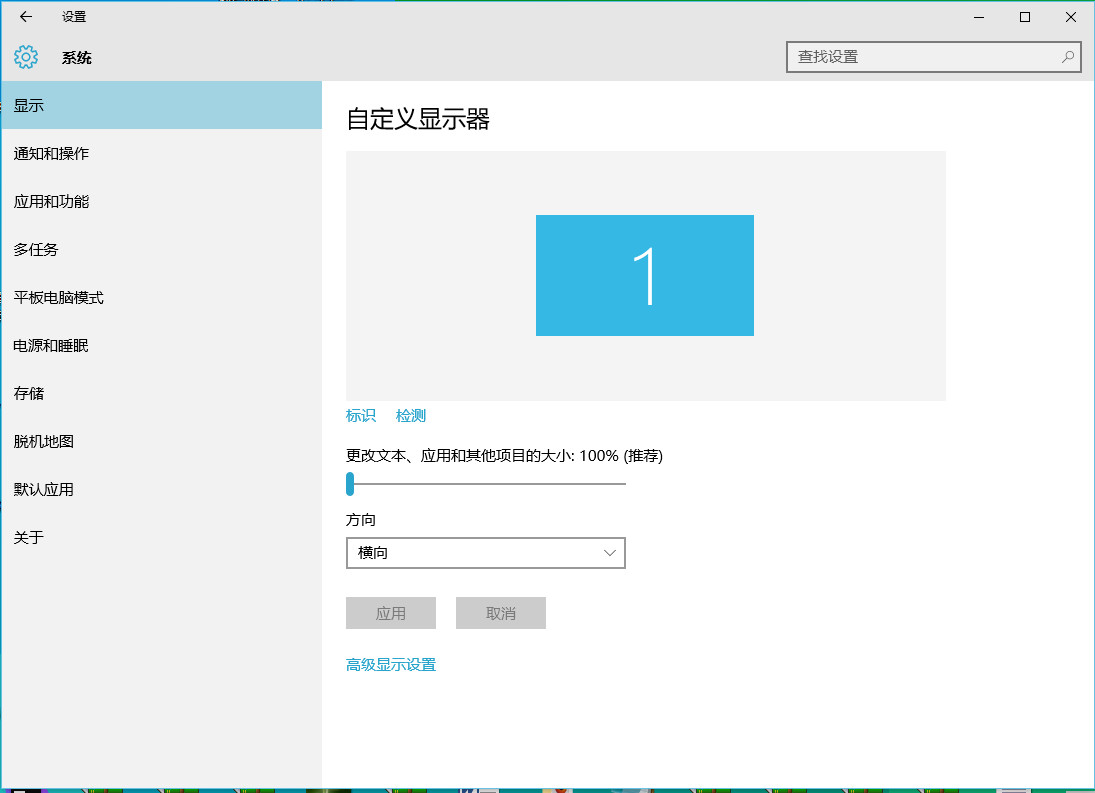Focus the 查找设置 search field
1095x793 pixels.
[934, 57]
